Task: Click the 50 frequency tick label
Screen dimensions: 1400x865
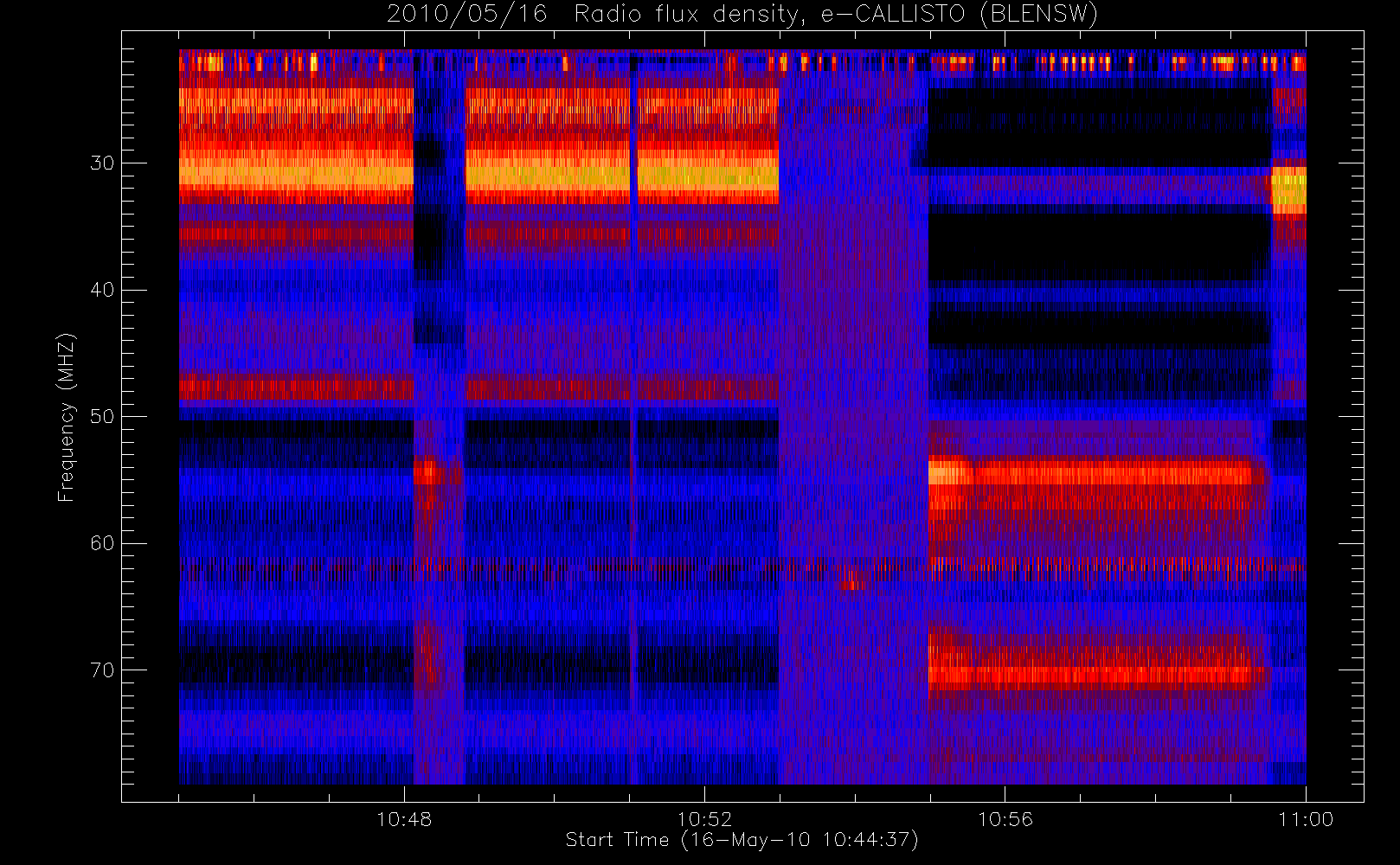Action: pos(102,417)
